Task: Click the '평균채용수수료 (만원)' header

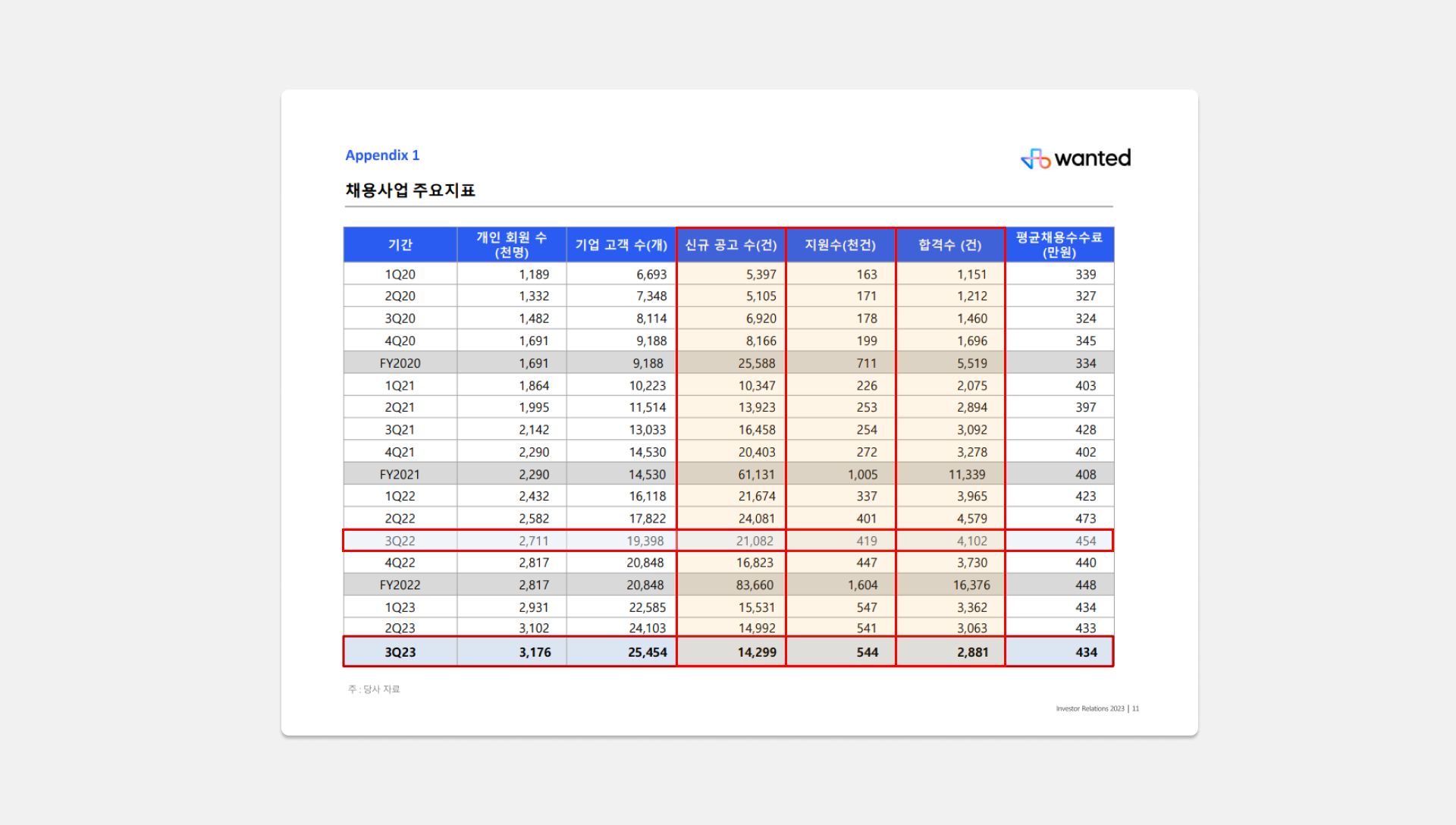Action: point(1059,245)
